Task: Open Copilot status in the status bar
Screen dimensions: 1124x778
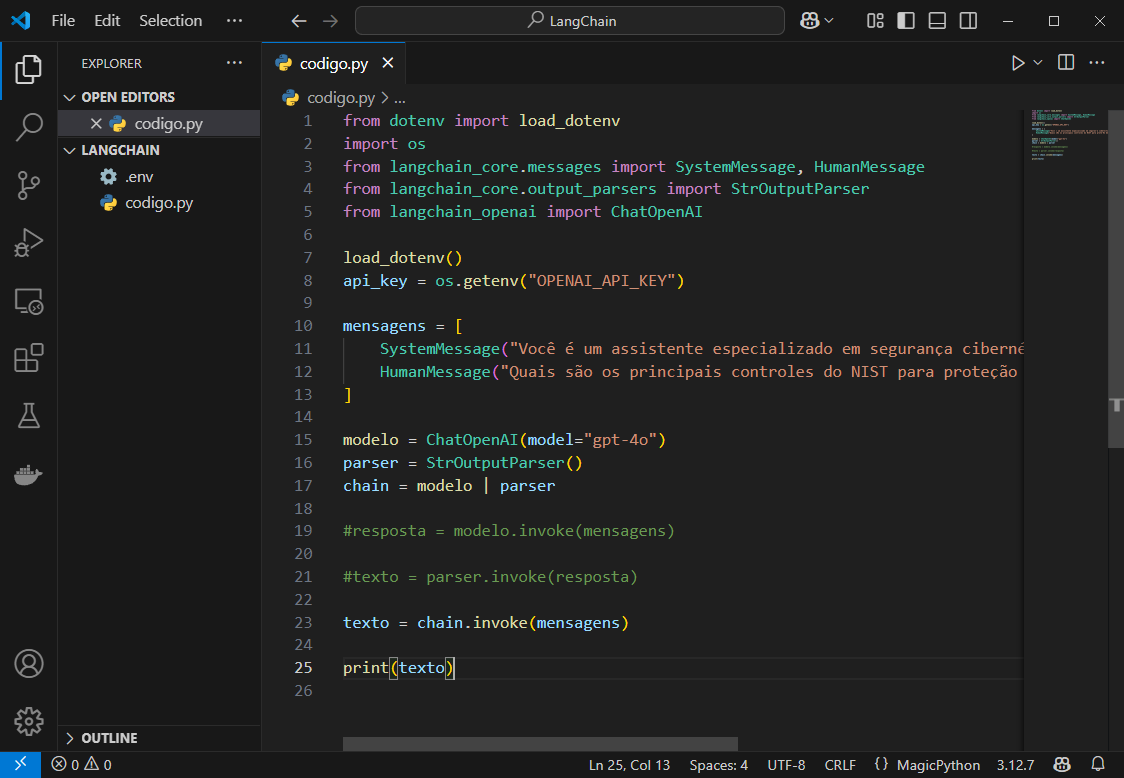Action: tap(1062, 765)
